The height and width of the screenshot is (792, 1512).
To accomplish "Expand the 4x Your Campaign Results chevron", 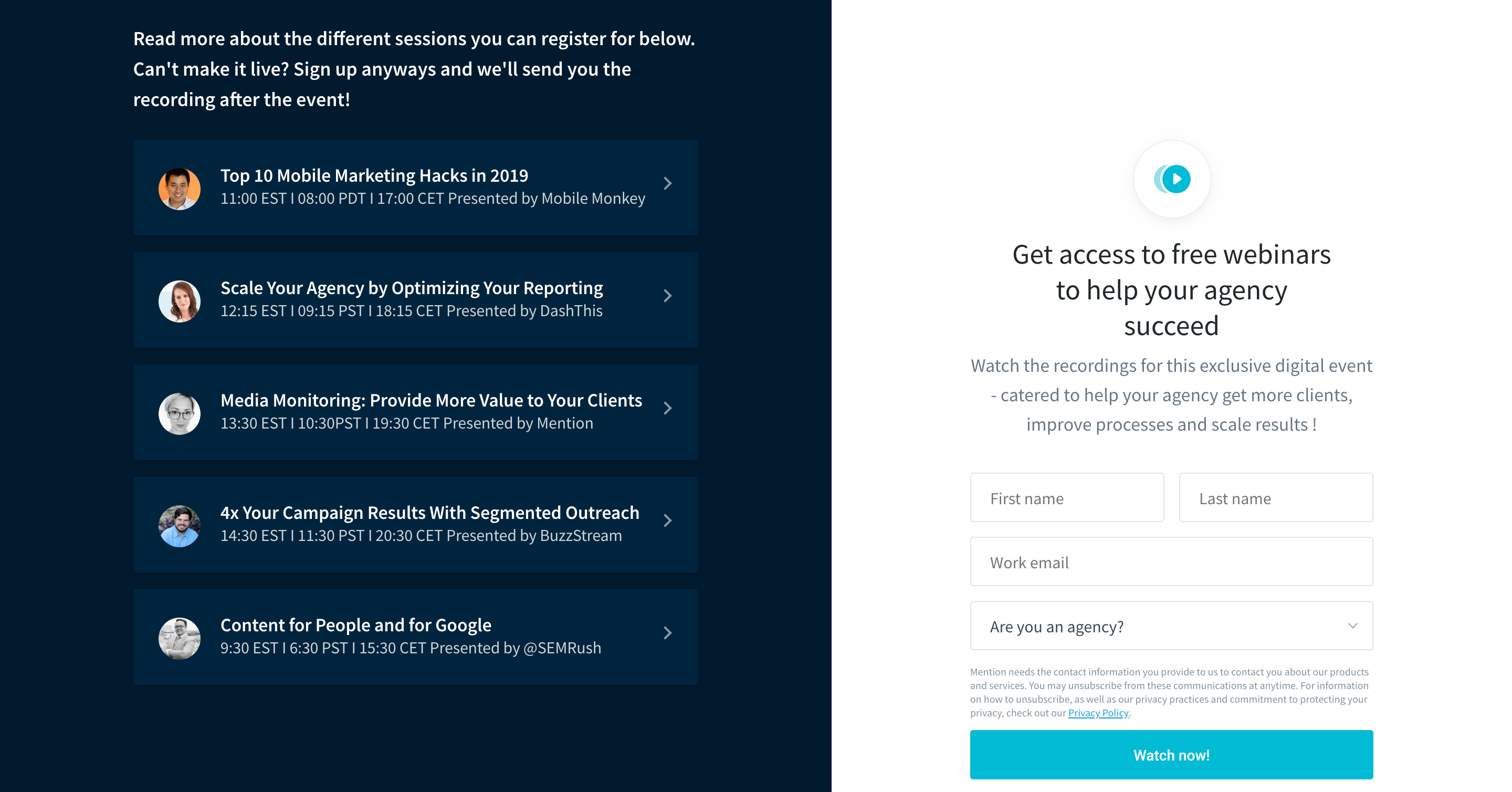I will 667,521.
